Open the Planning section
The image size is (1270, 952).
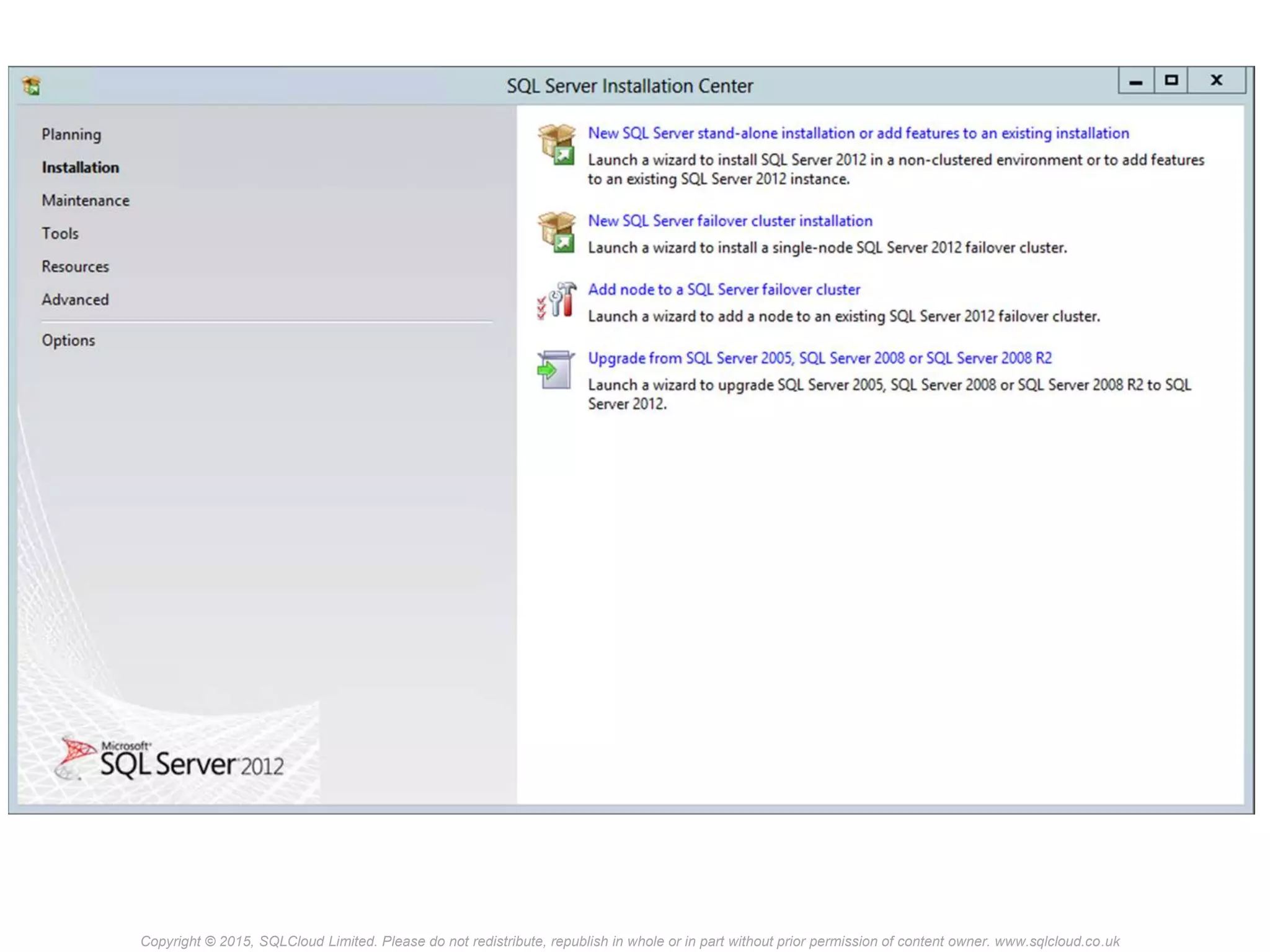click(x=71, y=134)
